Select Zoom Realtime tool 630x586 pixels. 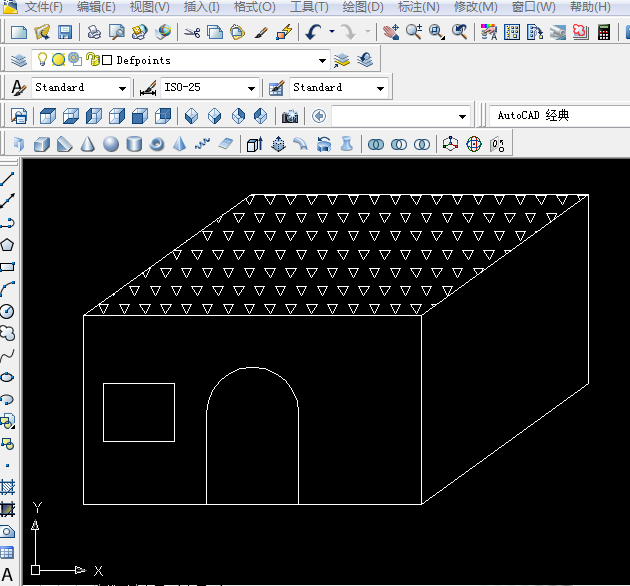coord(414,32)
